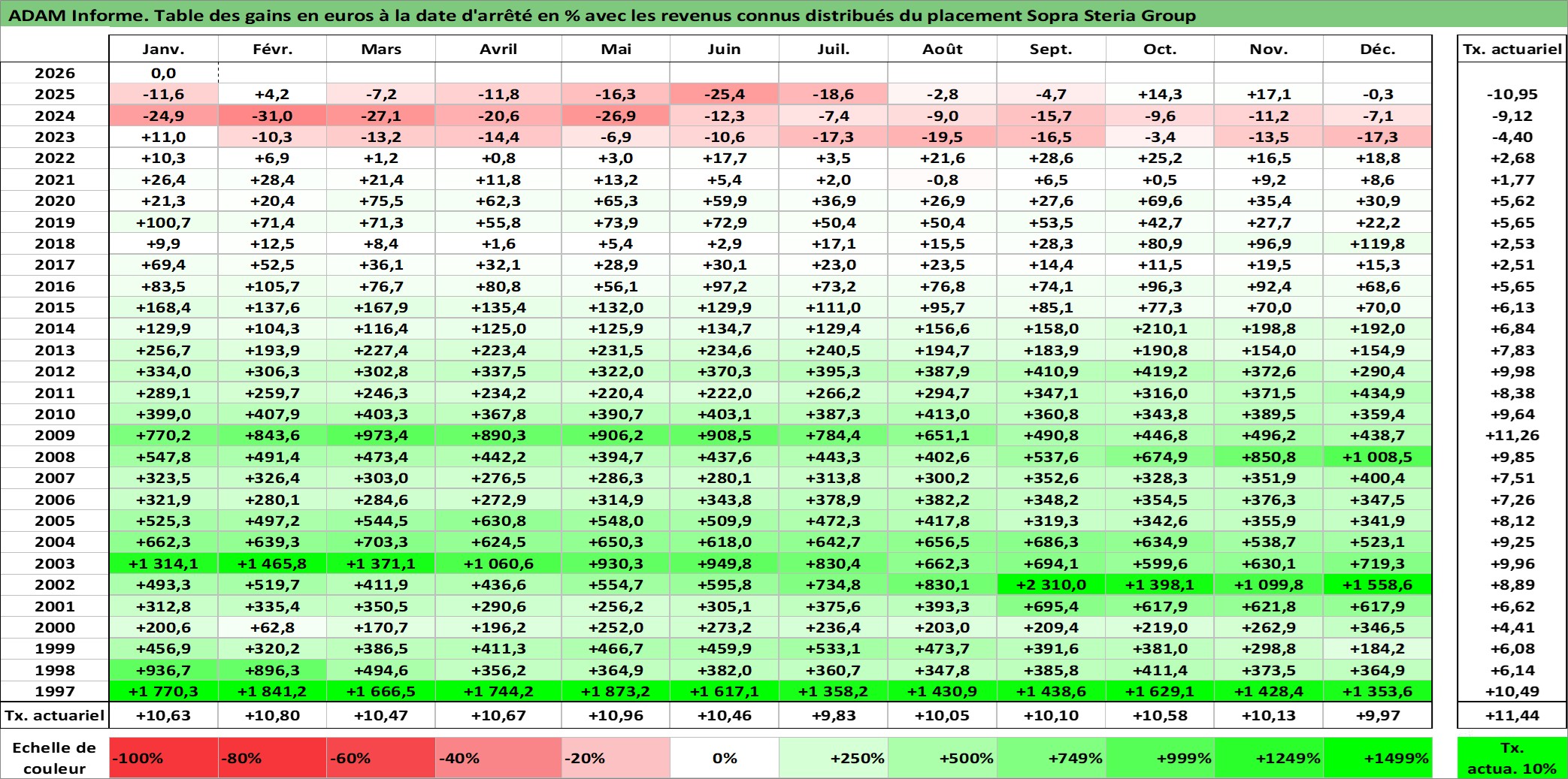This screenshot has width=1568, height=779.
Task: Click the -100% red color scale swatch
Action: click(164, 758)
